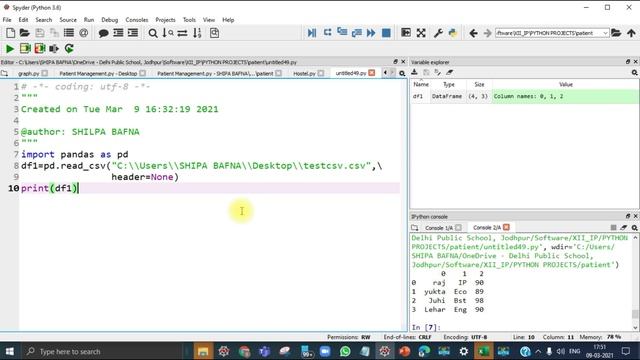Open the Projects menu
This screenshot has width=640, height=360.
tap(165, 20)
